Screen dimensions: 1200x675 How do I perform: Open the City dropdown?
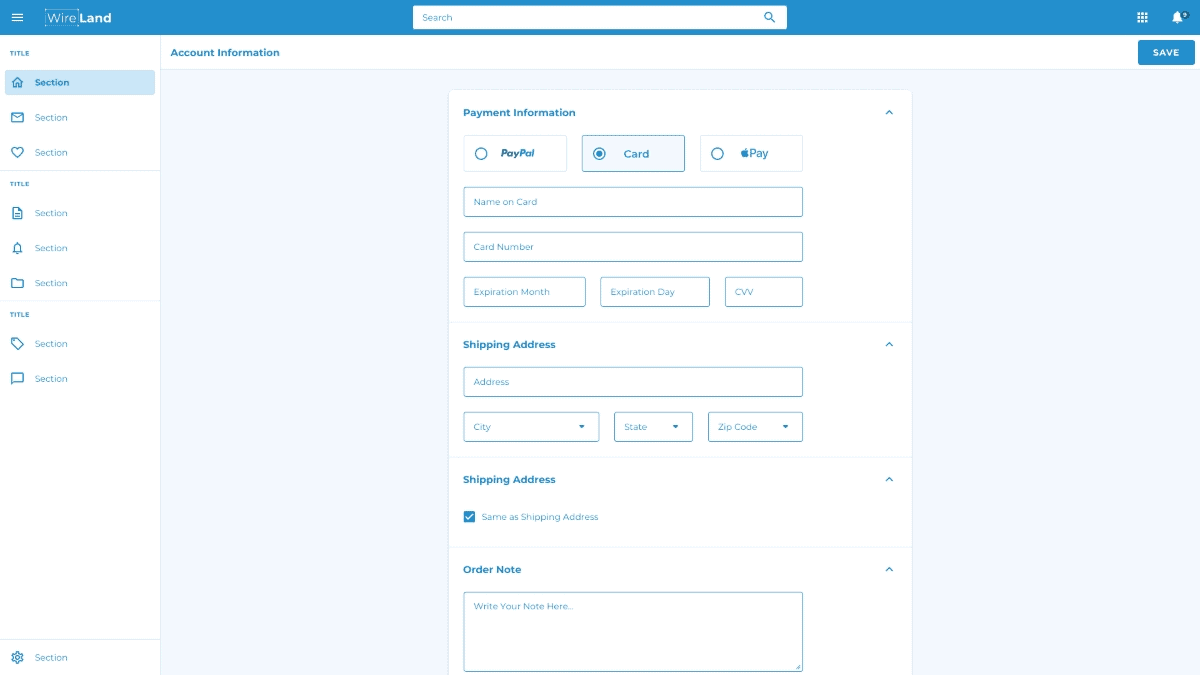(x=531, y=427)
